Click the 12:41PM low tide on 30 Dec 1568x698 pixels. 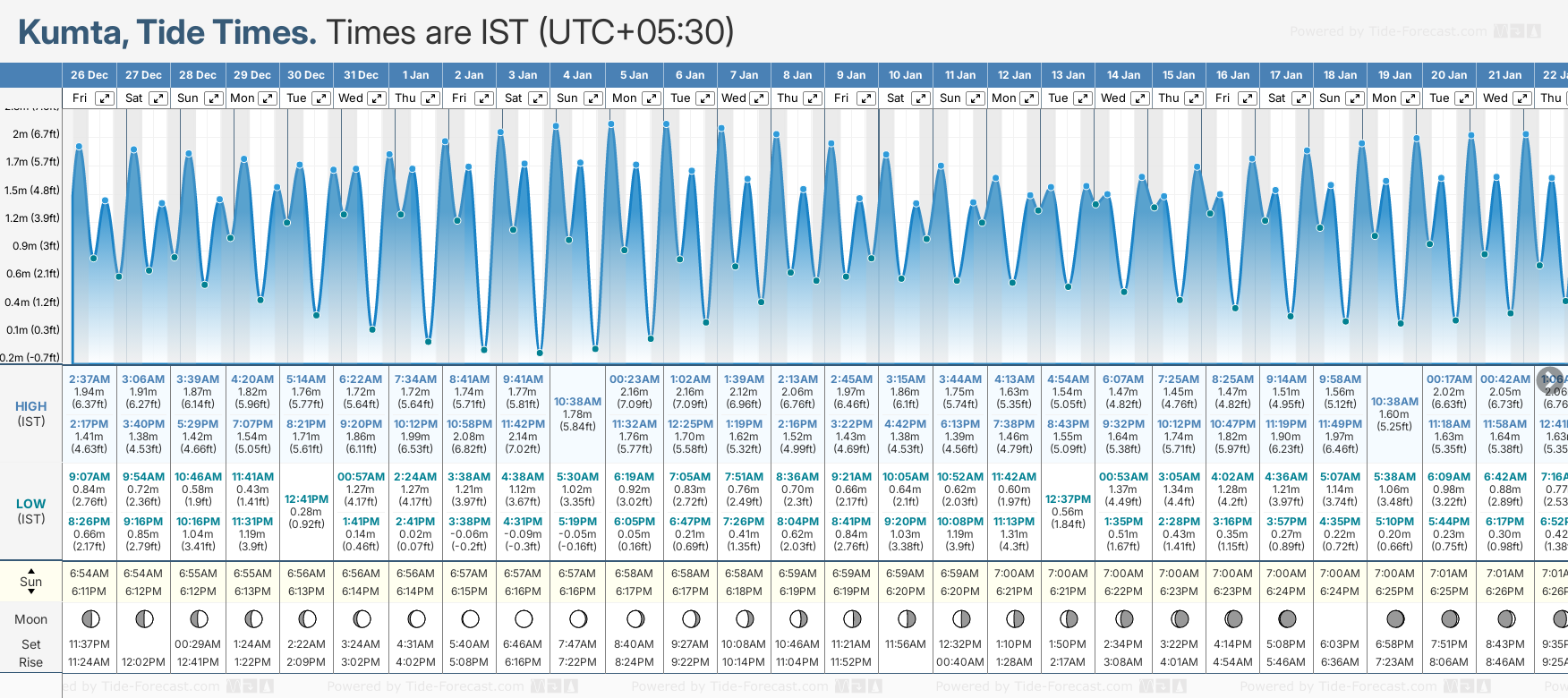[306, 499]
